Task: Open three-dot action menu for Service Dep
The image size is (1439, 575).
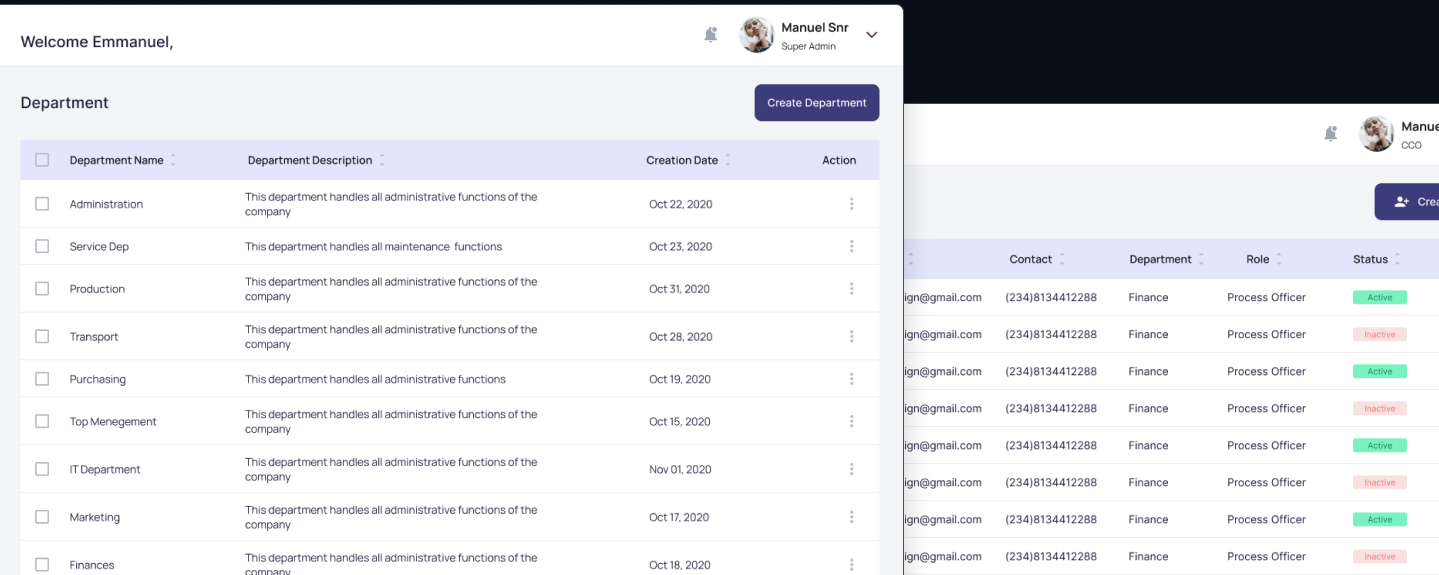Action: point(851,246)
